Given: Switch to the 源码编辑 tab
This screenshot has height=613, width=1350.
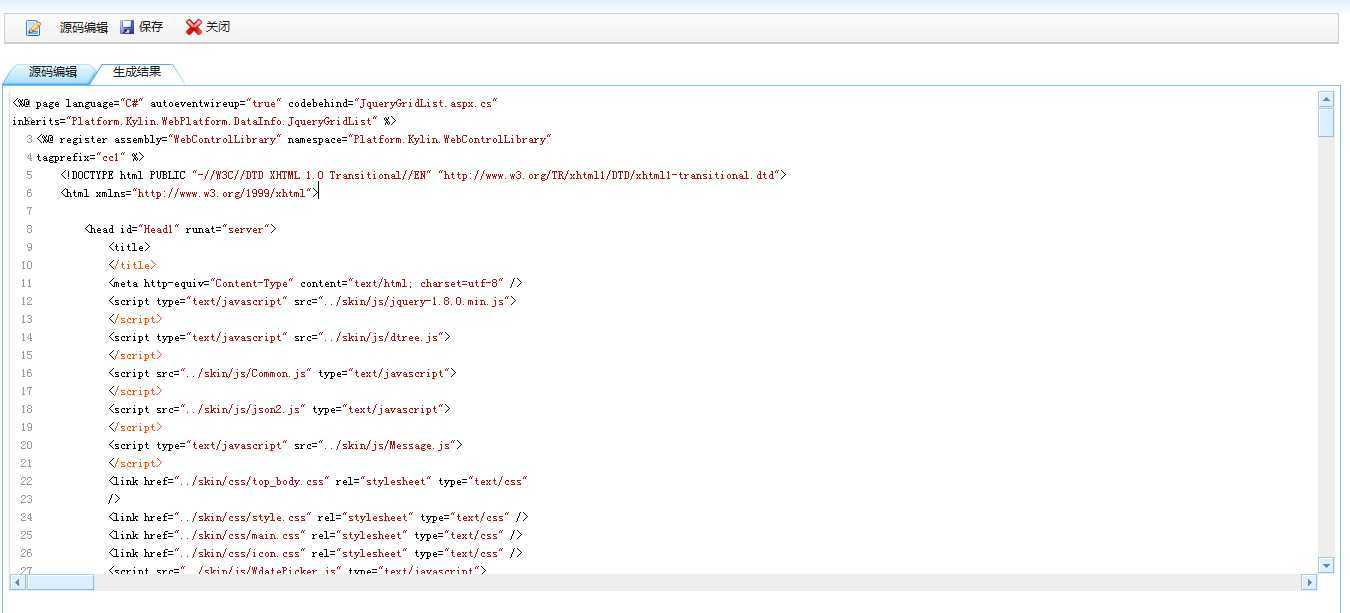Looking at the screenshot, I should pyautogui.click(x=52, y=73).
